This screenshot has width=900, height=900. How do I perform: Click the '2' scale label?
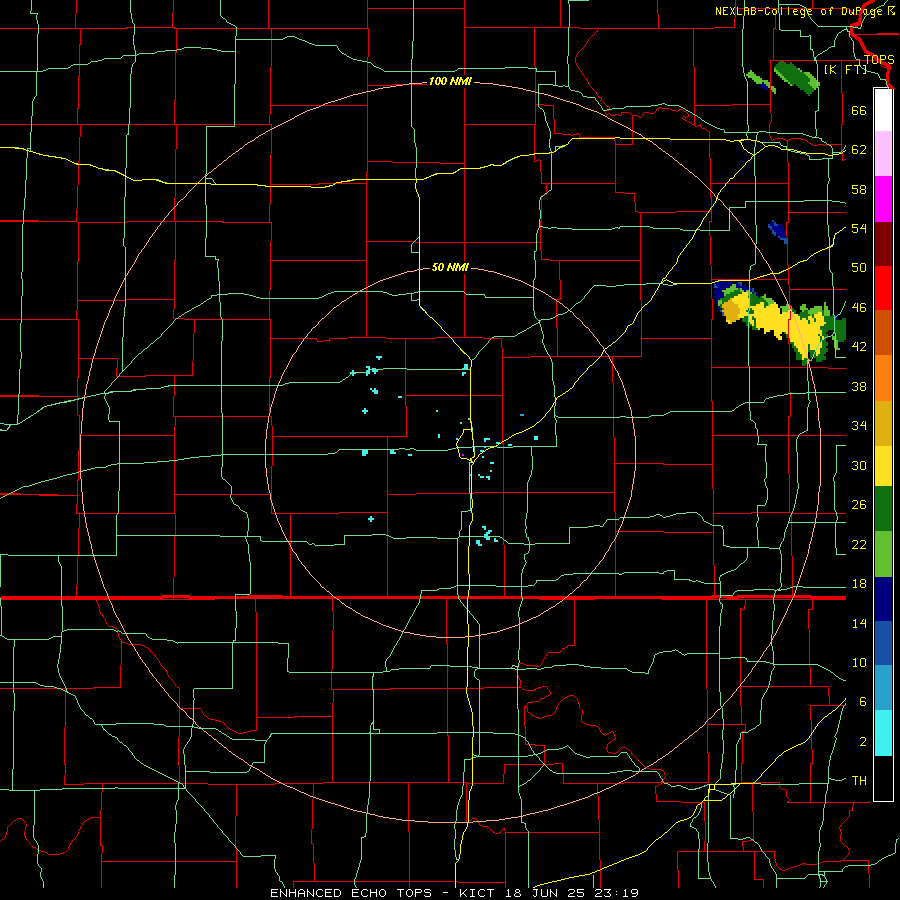click(863, 742)
